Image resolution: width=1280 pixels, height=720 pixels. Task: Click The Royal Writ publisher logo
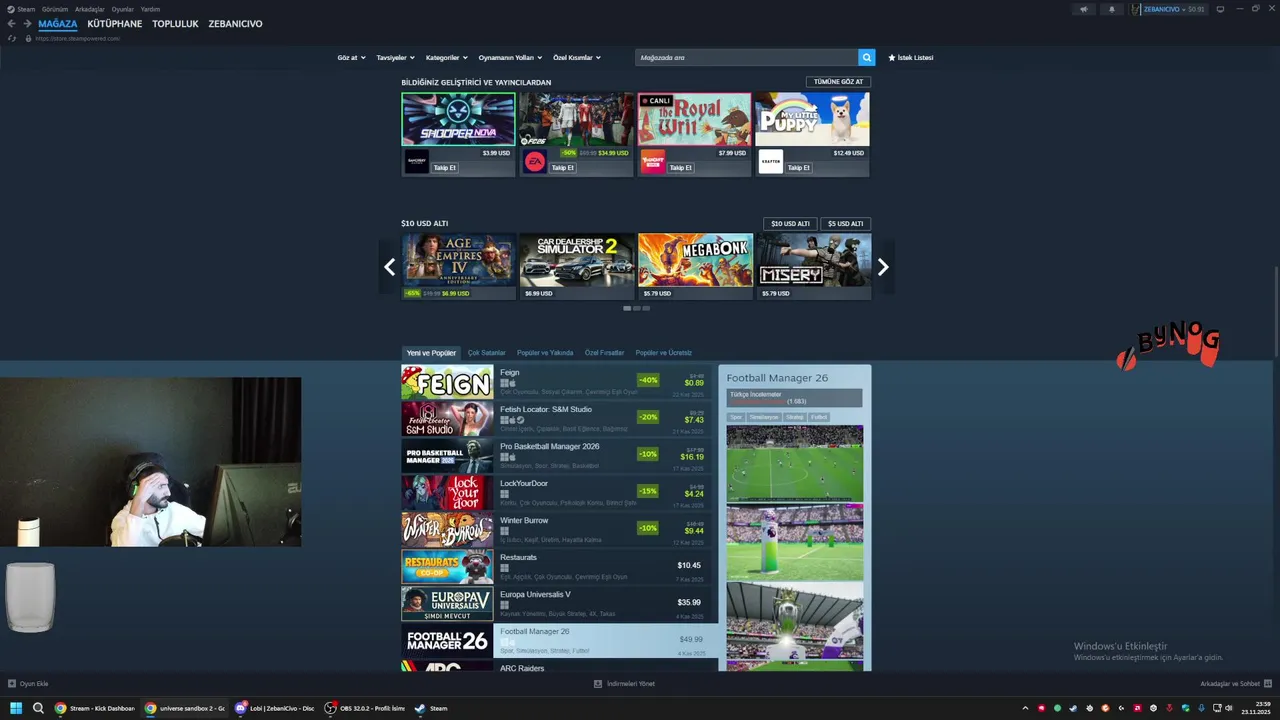(653, 162)
